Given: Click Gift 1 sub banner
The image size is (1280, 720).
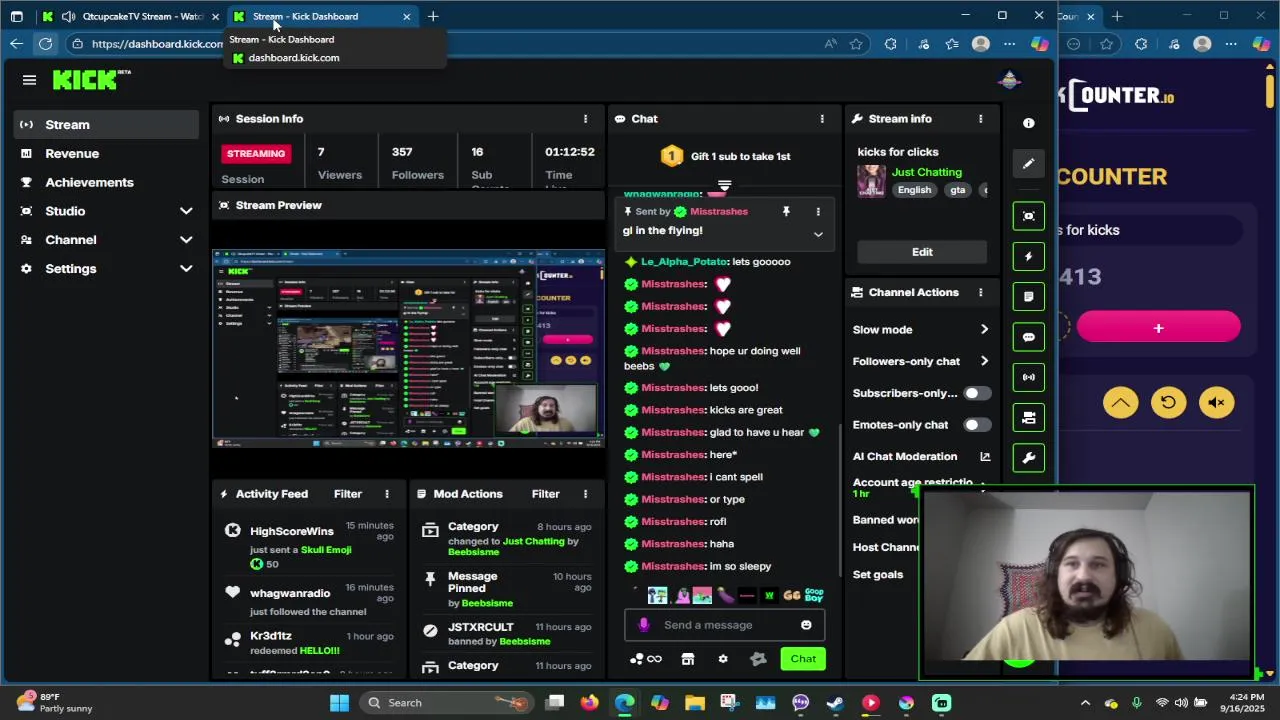Looking at the screenshot, I should [x=726, y=156].
